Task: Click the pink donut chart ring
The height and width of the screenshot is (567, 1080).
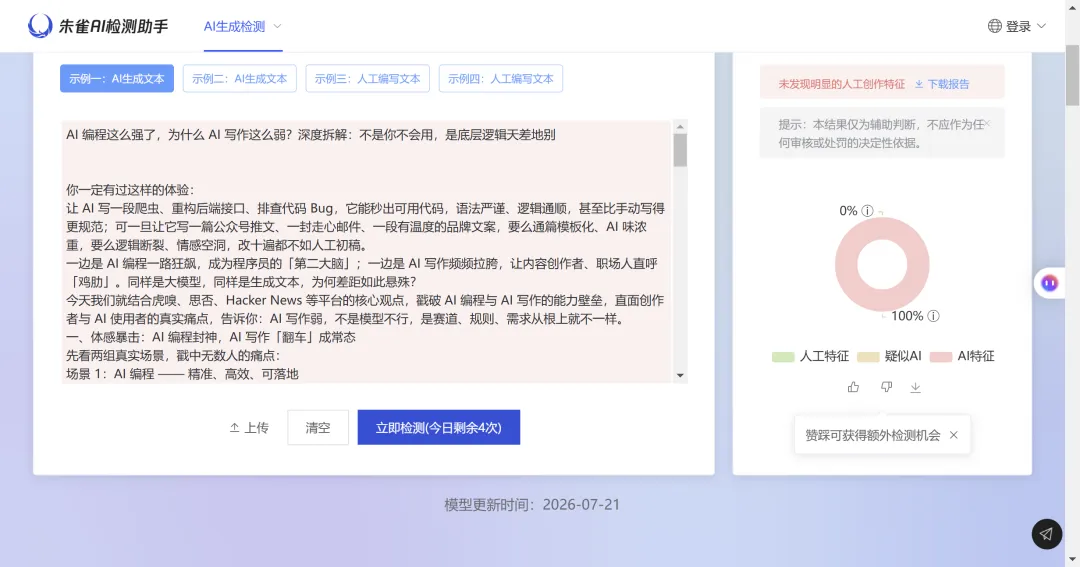Action: pos(847,265)
